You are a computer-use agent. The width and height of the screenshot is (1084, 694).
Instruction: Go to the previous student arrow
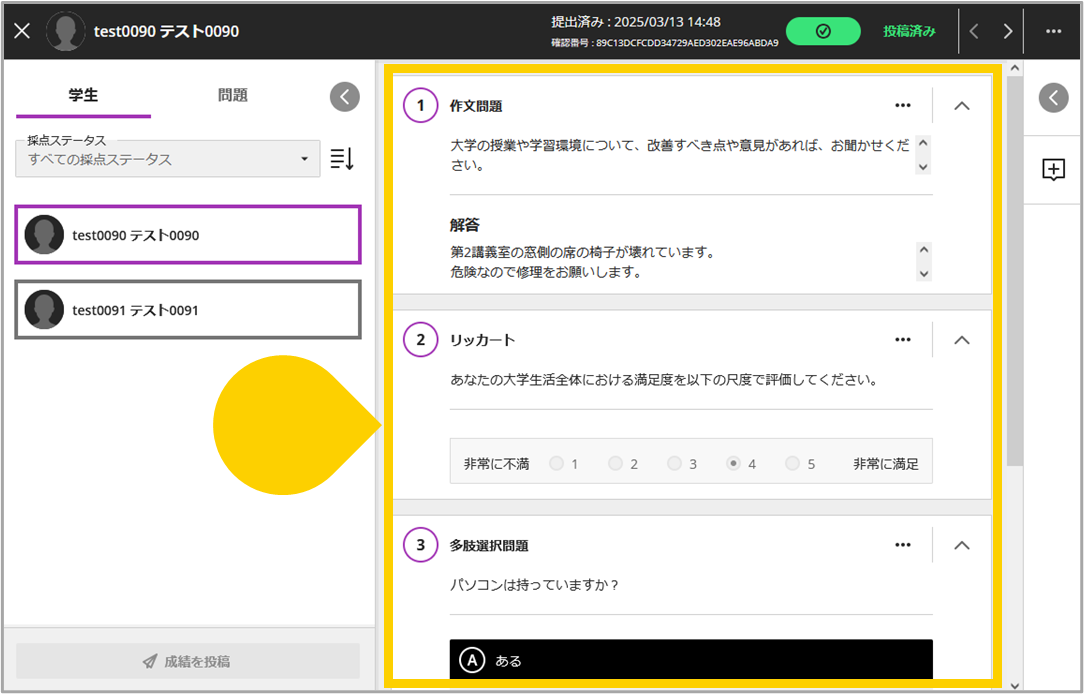click(x=974, y=31)
